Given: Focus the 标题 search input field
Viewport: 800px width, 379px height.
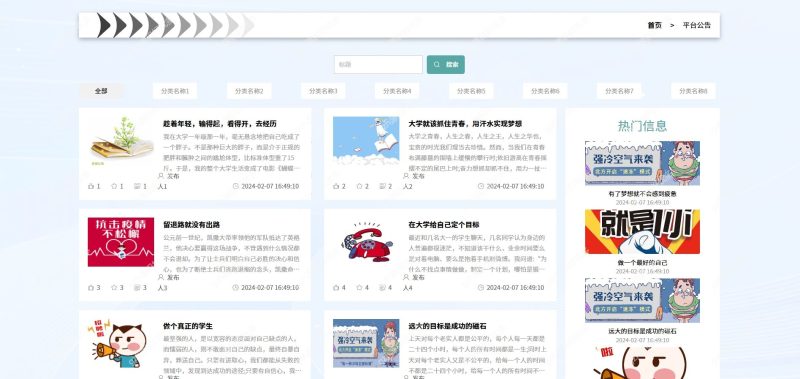Looking at the screenshot, I should [x=379, y=65].
